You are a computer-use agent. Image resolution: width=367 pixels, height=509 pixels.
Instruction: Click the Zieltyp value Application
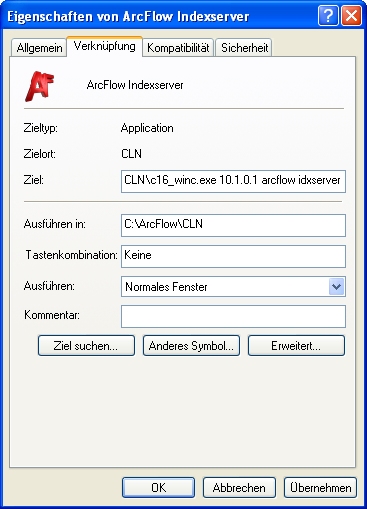(x=147, y=128)
